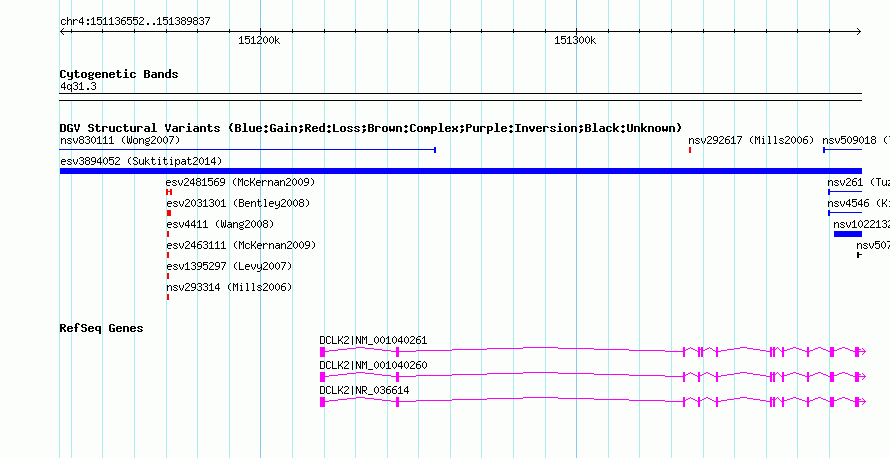Click the first exon of DCLK2 NR_036614
Viewport: 890px width, 458px height.
coord(322,401)
